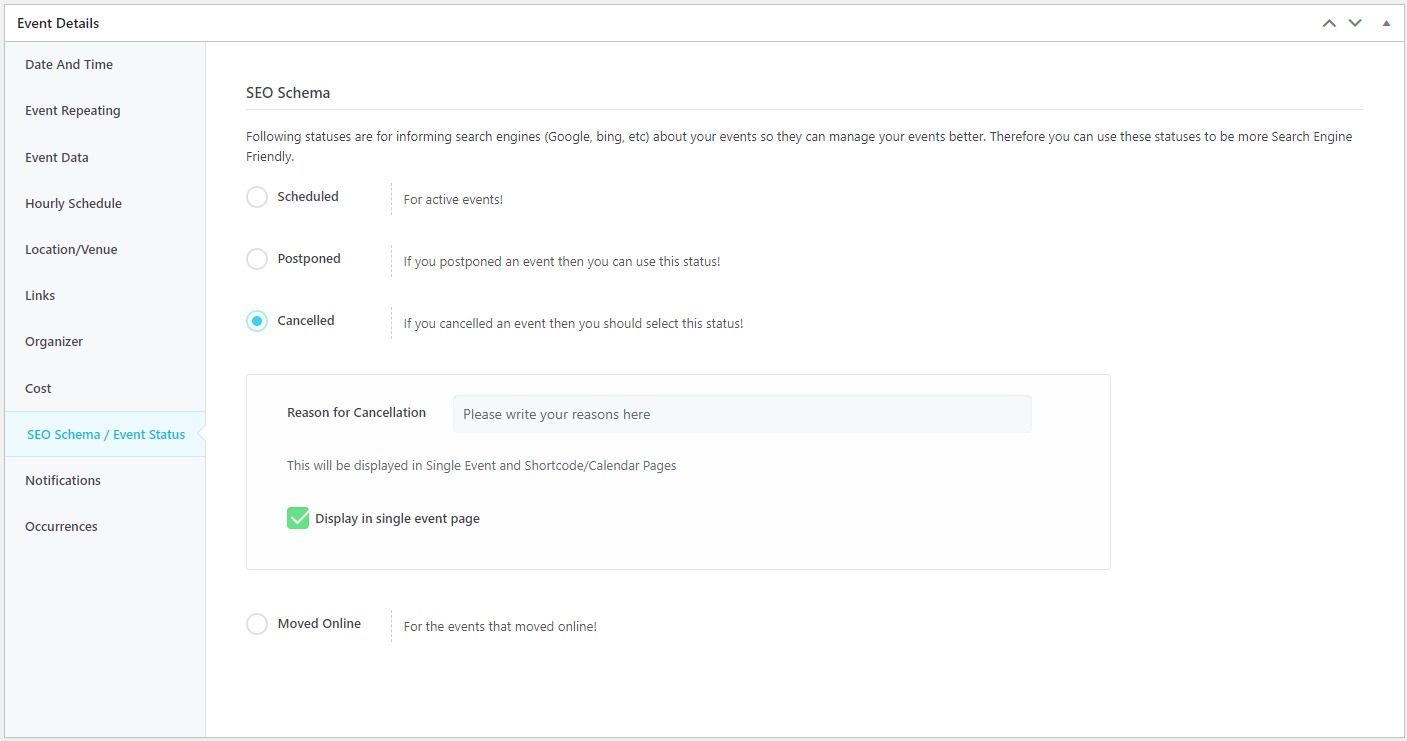Select the Scheduled status radio
Screen dimensions: 1407x741
coord(257,197)
